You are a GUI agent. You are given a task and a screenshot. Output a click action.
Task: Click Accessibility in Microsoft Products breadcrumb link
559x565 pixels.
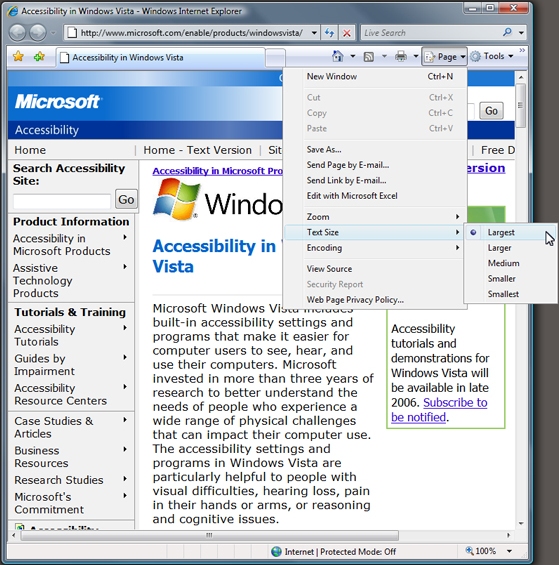click(x=217, y=171)
